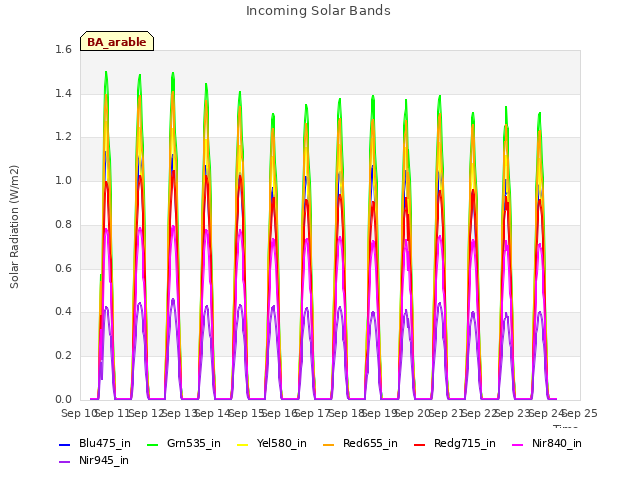Click the partly hidden Time x-axis title

tap(565, 426)
